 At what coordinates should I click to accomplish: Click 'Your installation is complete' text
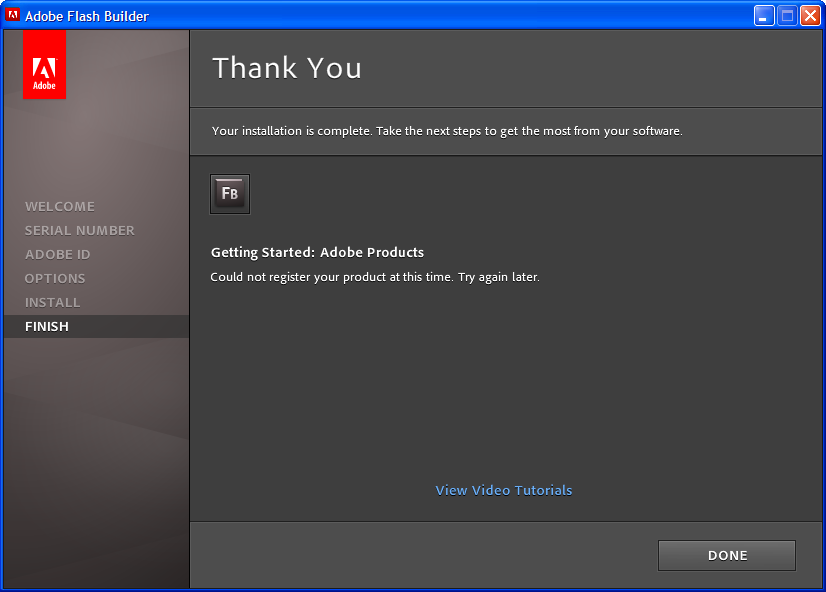click(x=447, y=131)
